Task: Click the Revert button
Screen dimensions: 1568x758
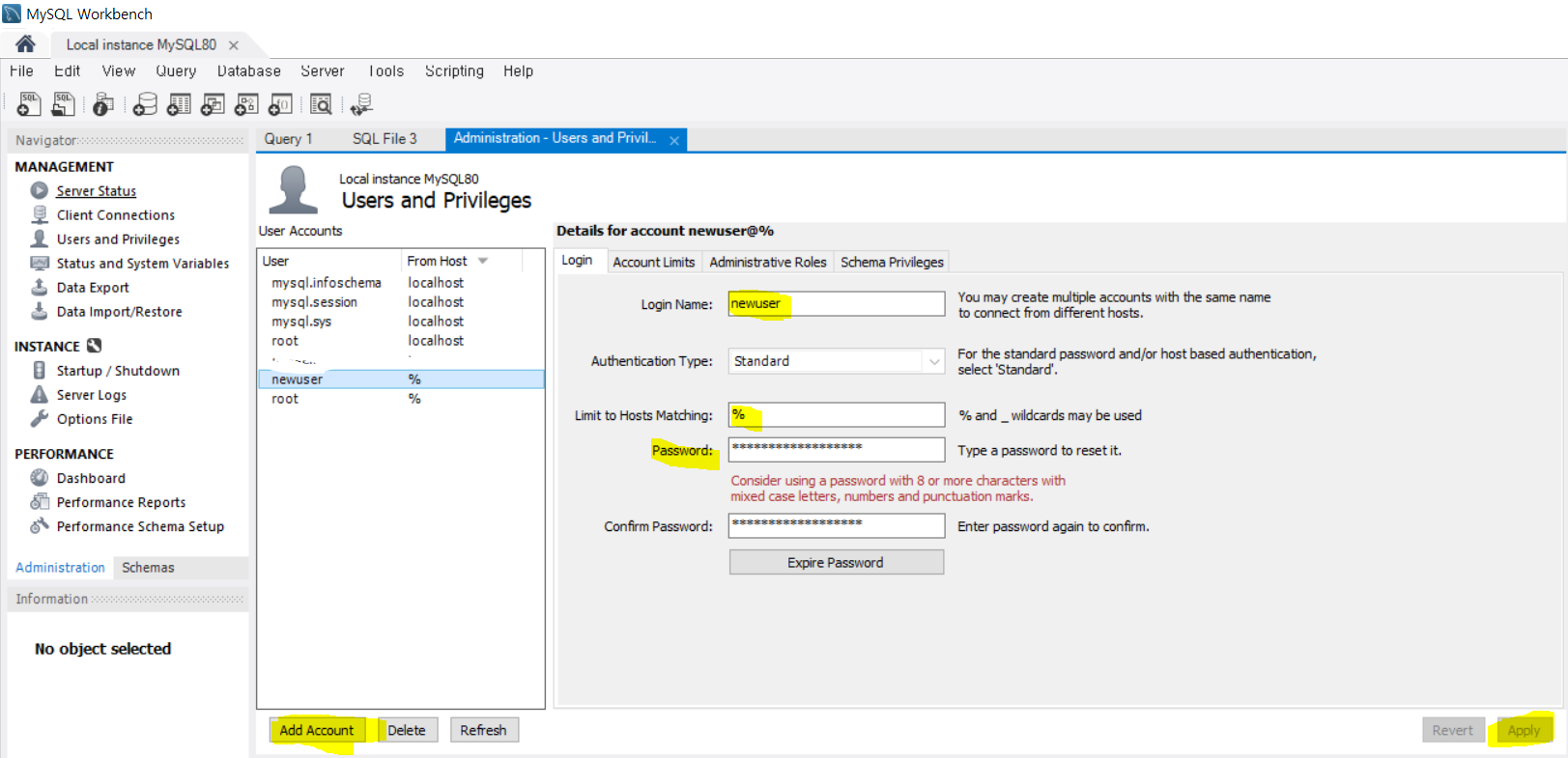Action: pyautogui.click(x=1453, y=730)
